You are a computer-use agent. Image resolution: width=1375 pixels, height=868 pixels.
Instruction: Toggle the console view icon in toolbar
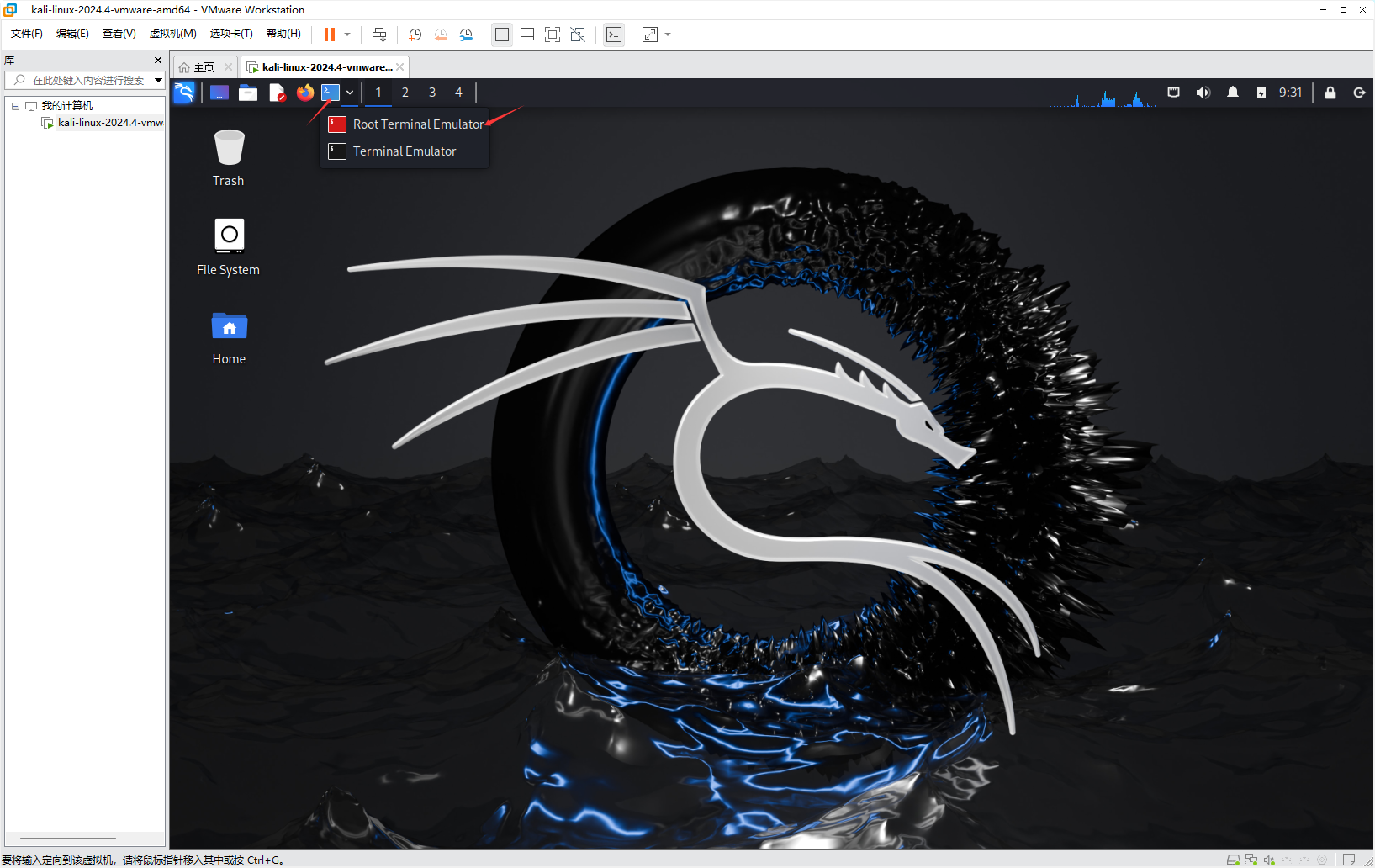614,34
